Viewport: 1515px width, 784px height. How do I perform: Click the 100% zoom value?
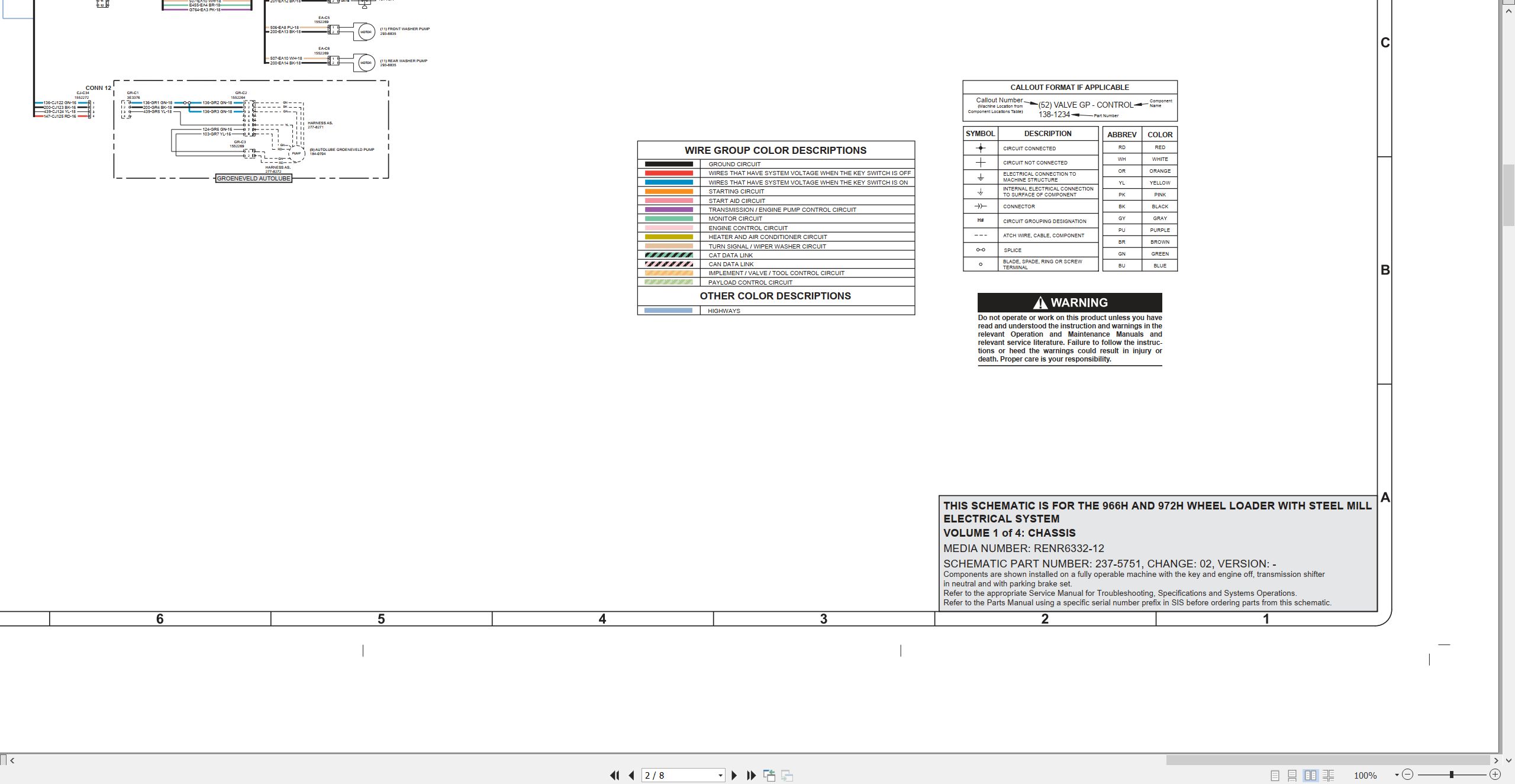(x=1365, y=776)
